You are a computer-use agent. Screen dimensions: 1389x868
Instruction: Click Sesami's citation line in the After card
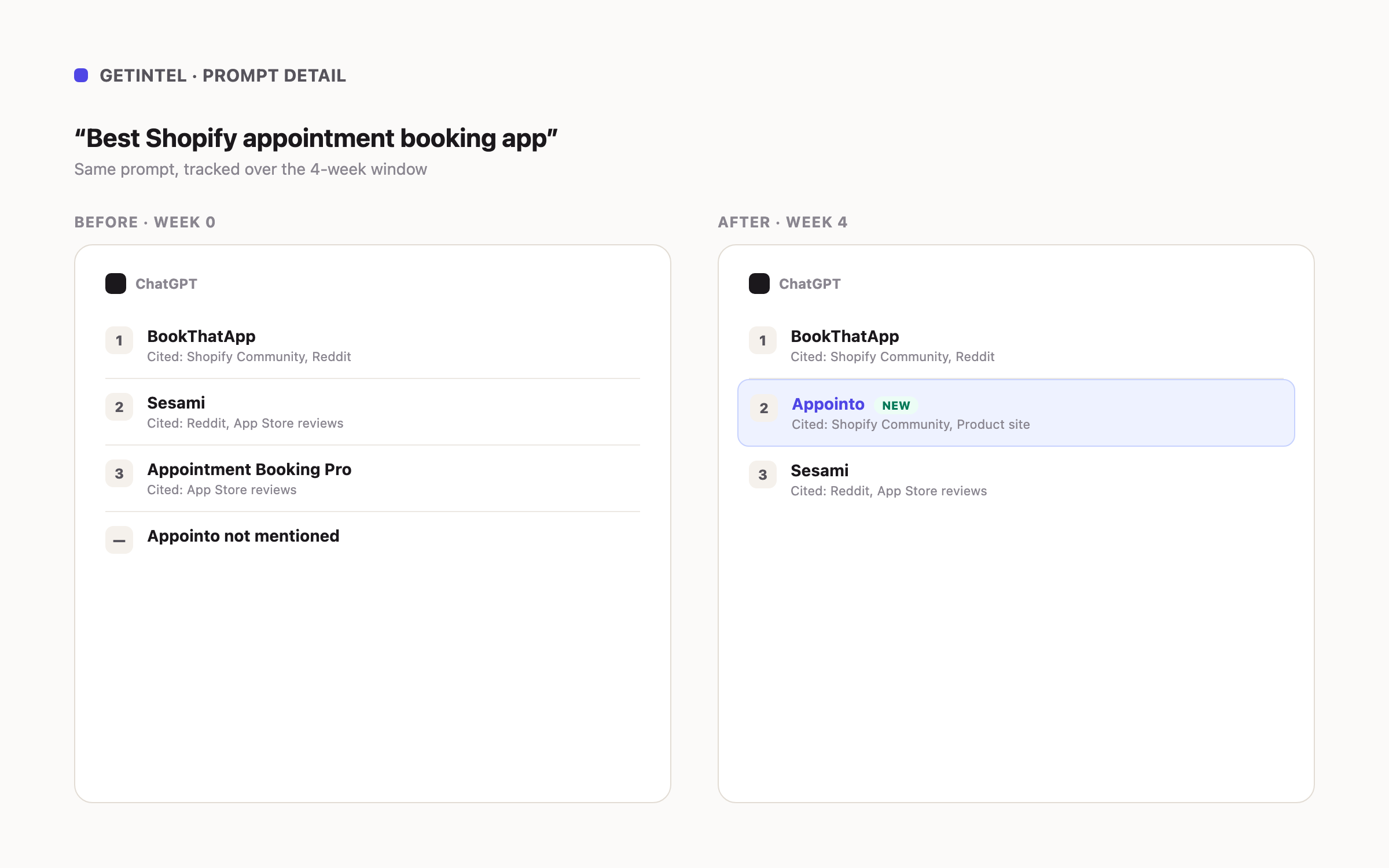889,491
